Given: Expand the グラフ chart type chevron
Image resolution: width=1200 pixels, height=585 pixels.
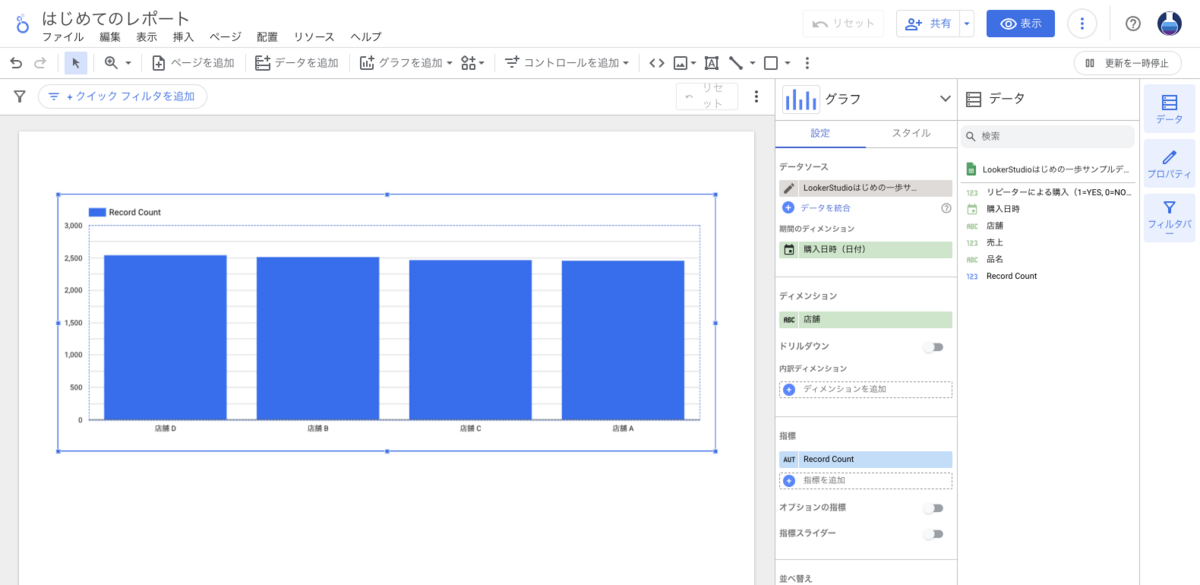Looking at the screenshot, I should pyautogui.click(x=945, y=99).
